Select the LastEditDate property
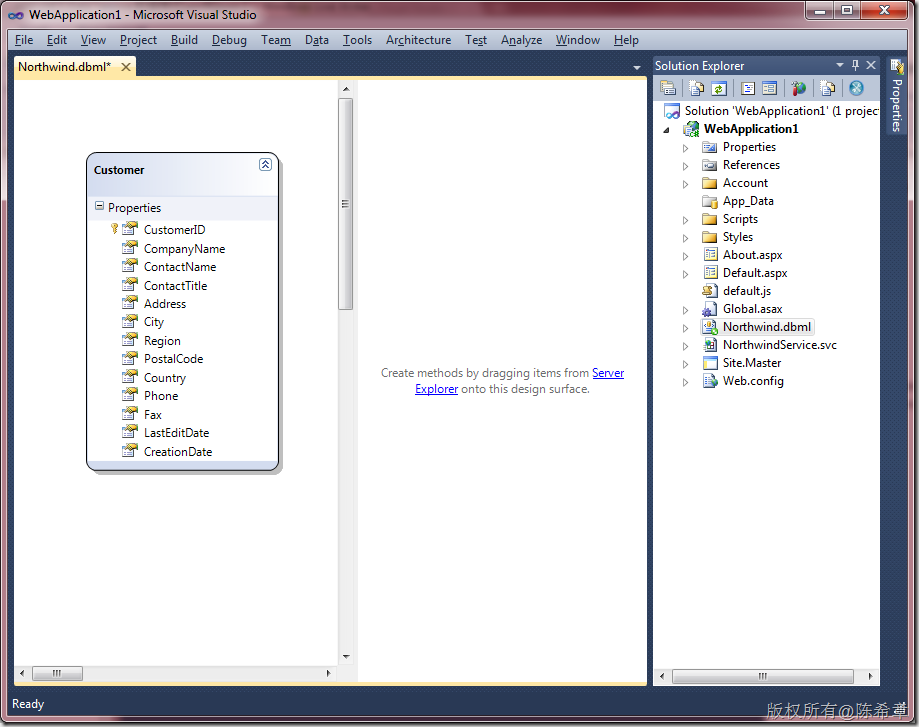The image size is (919, 727). [x=176, y=433]
